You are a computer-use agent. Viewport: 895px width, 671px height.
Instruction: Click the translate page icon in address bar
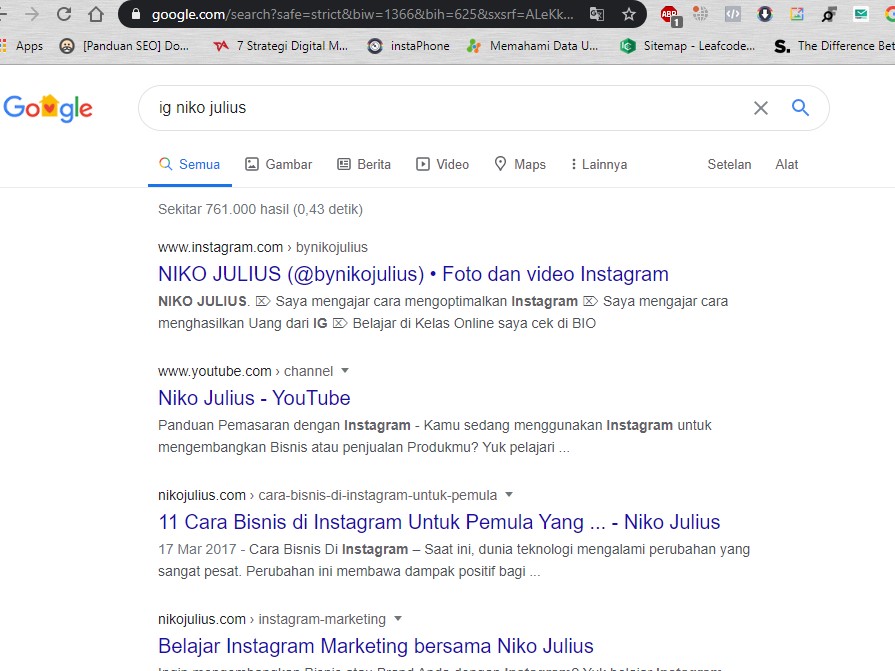click(x=596, y=14)
